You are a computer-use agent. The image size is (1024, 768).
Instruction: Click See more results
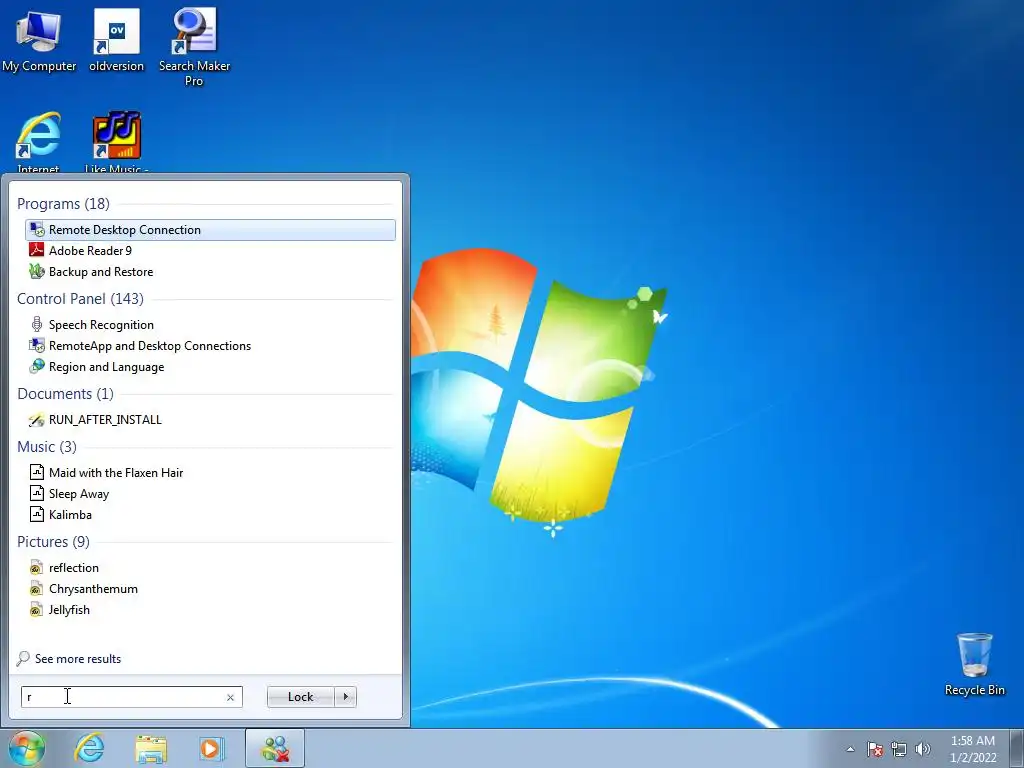click(x=78, y=659)
